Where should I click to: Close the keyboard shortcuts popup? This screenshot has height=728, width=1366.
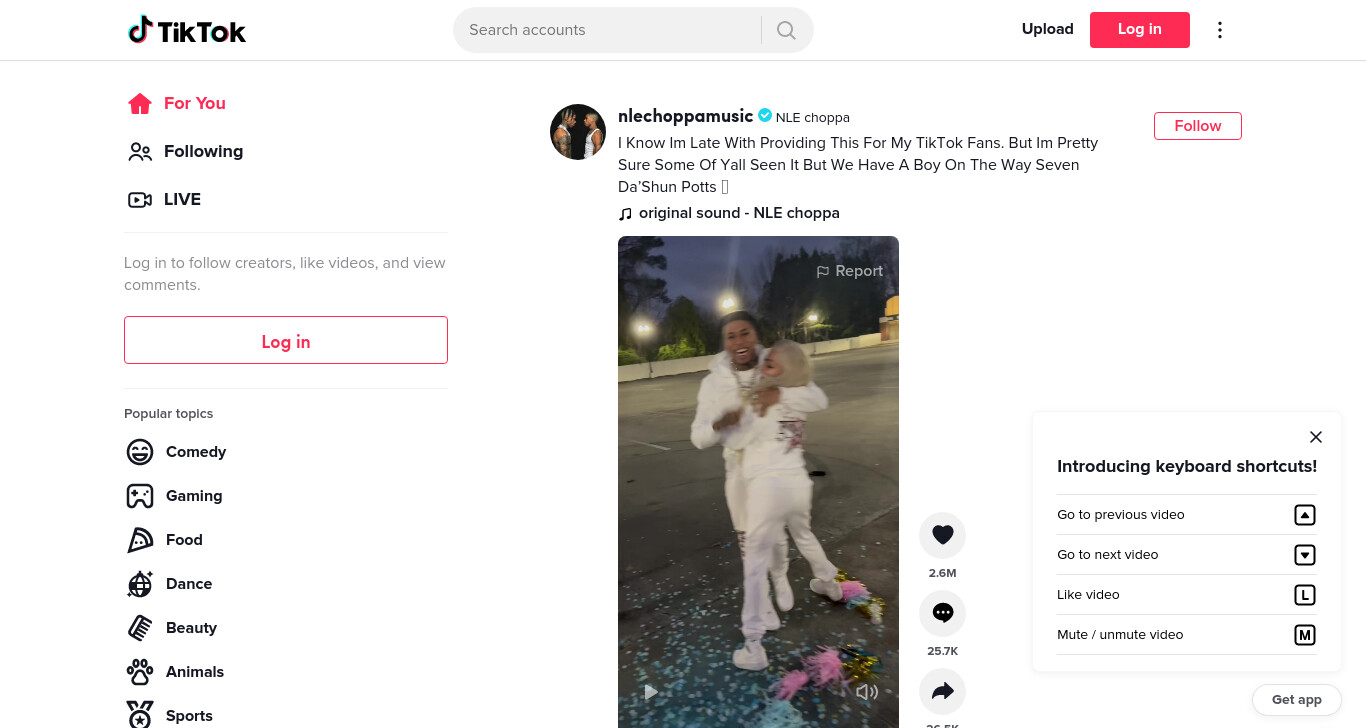coord(1316,437)
